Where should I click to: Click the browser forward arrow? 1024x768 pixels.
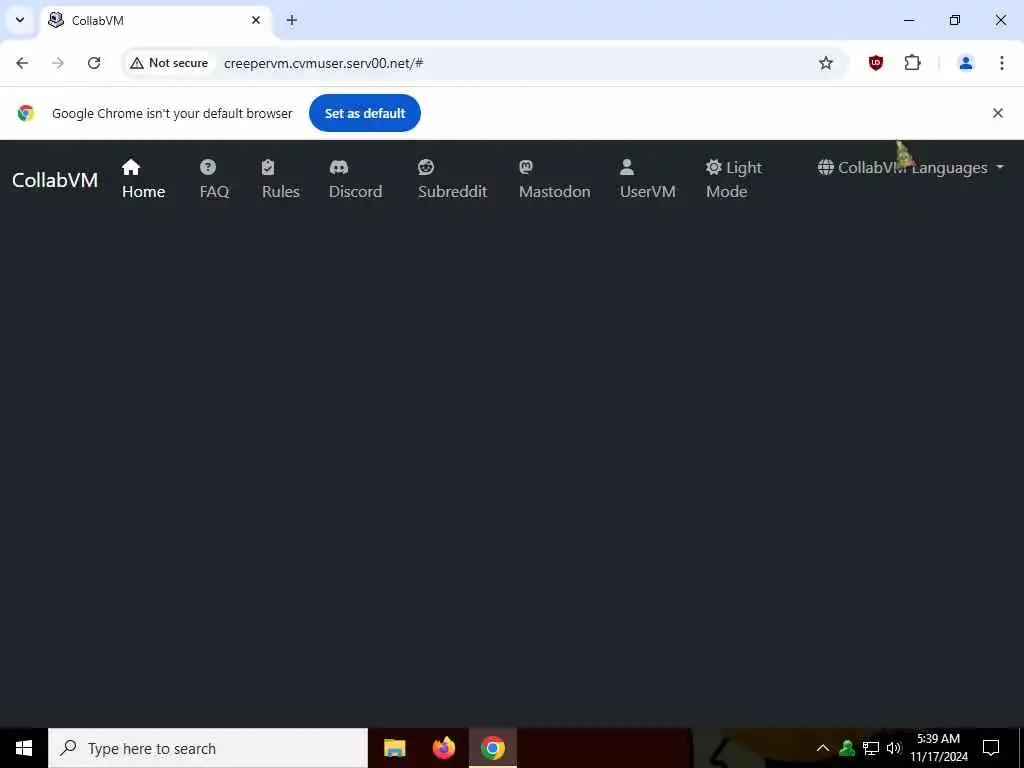tap(58, 63)
